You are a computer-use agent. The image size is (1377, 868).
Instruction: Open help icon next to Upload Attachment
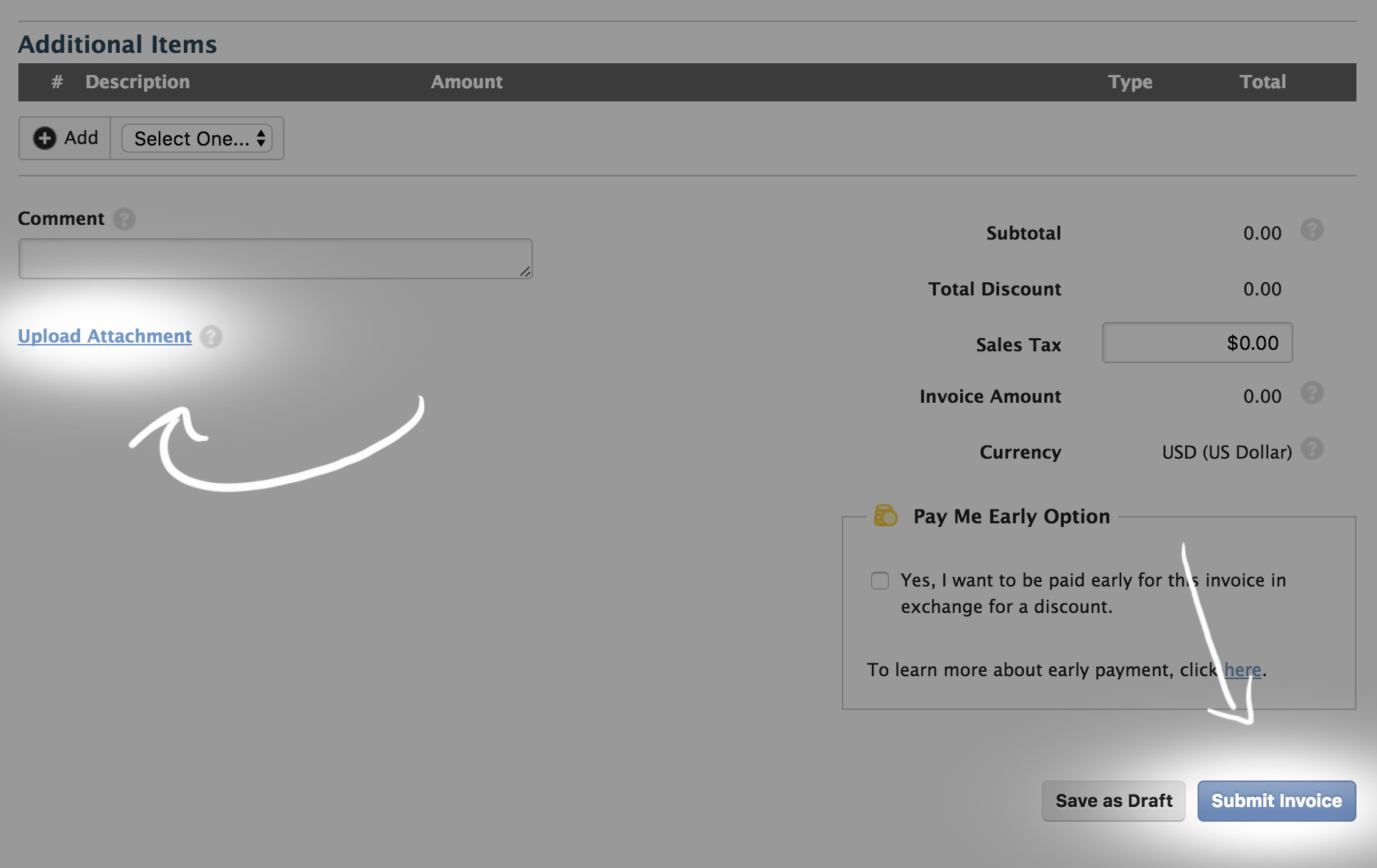click(211, 337)
